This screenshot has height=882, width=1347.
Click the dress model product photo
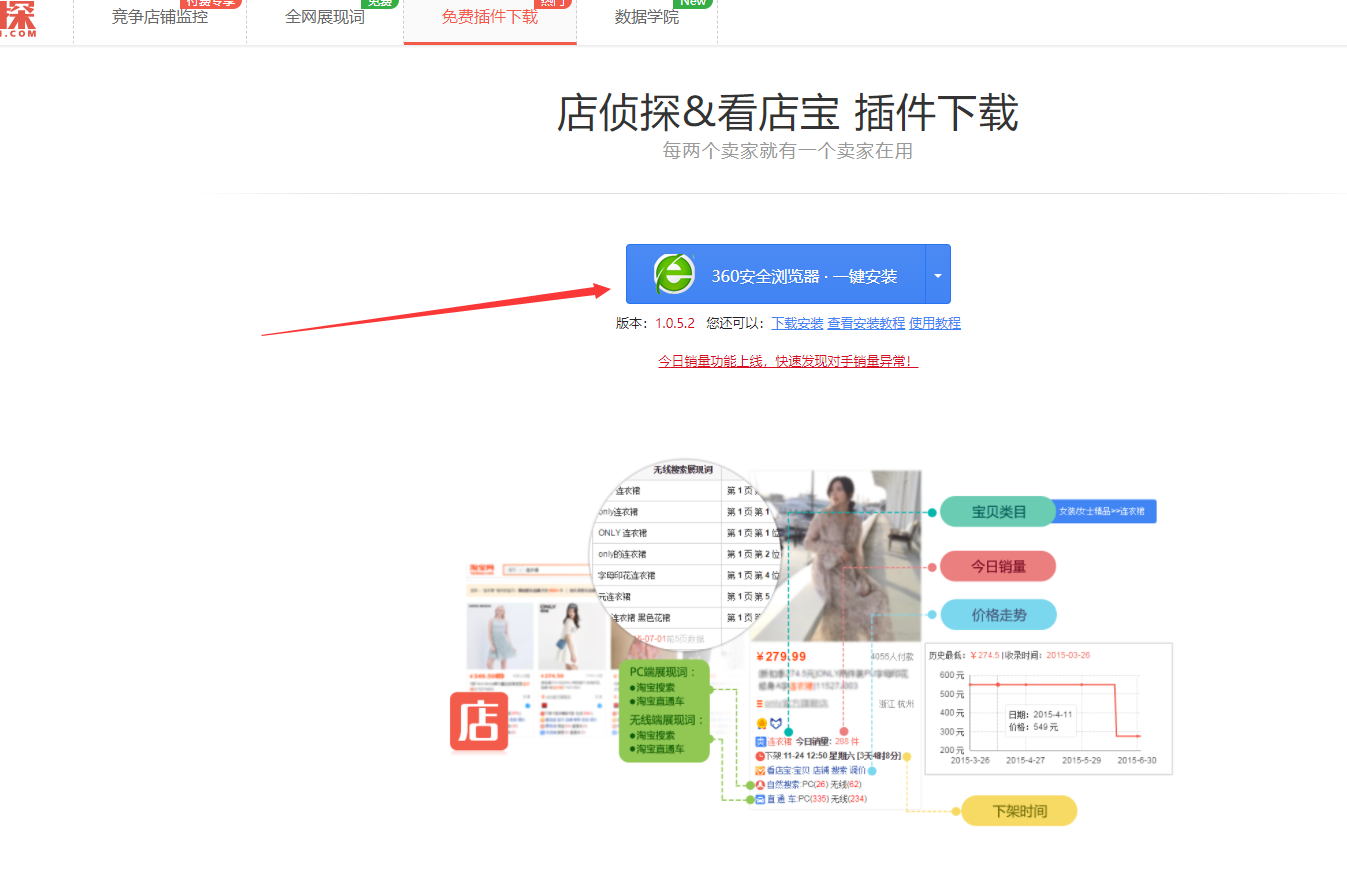(x=835, y=555)
